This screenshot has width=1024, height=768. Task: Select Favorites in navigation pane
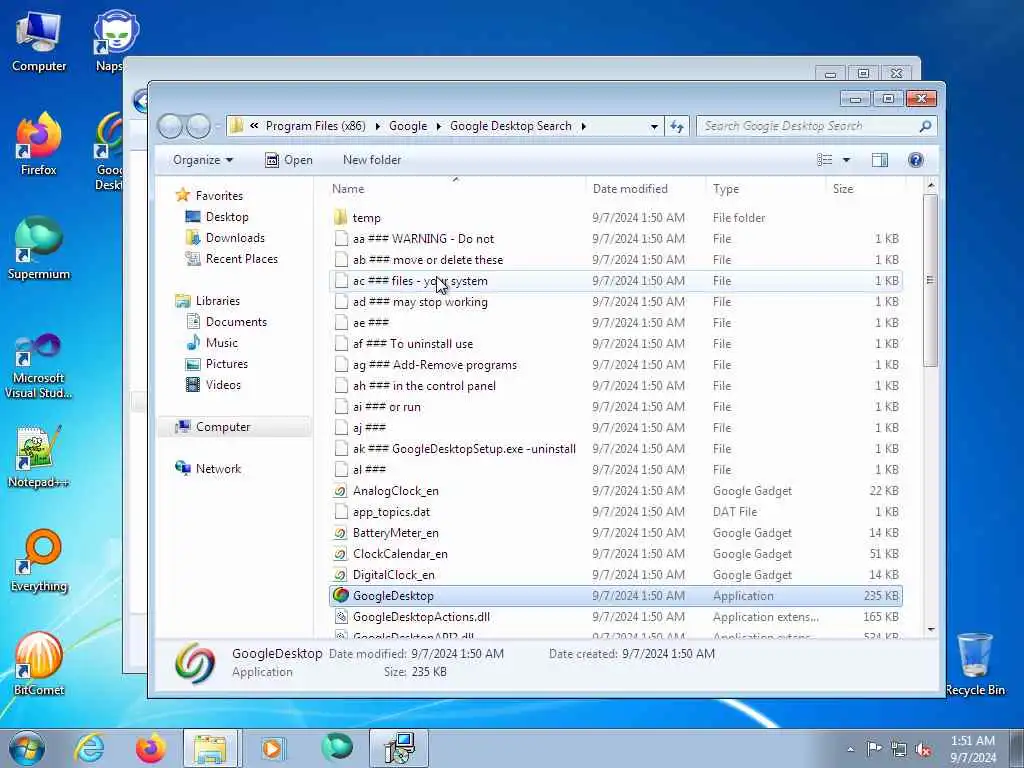coord(210,195)
